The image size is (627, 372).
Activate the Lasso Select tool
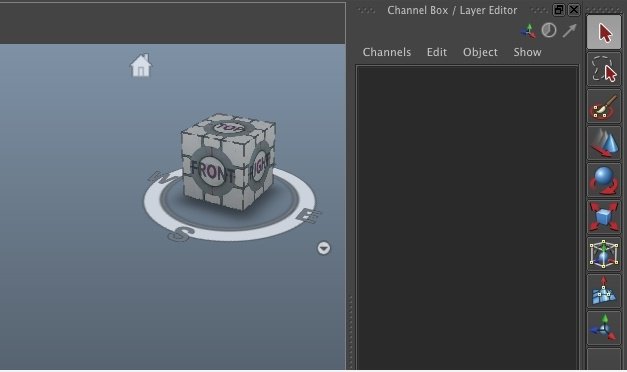pos(604,69)
